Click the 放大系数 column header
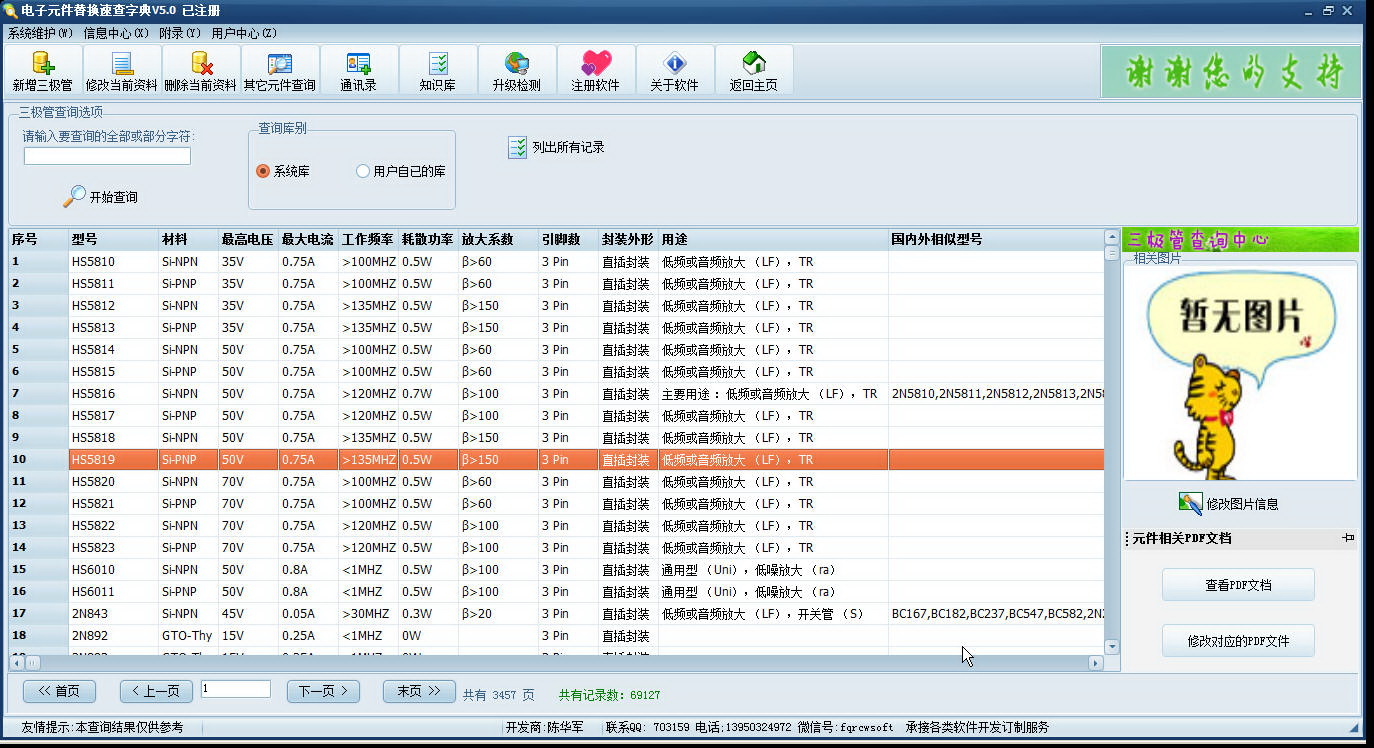The width and height of the screenshot is (1374, 748). (x=498, y=240)
